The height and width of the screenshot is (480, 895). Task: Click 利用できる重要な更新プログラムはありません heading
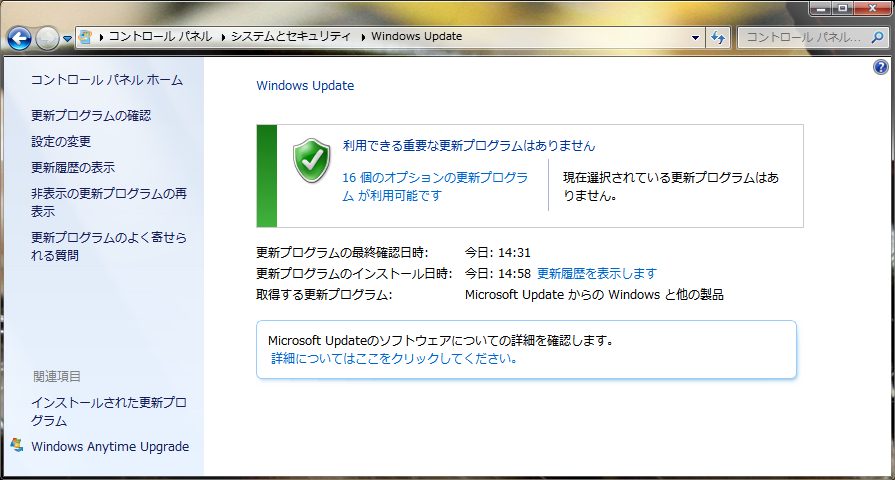(x=469, y=146)
